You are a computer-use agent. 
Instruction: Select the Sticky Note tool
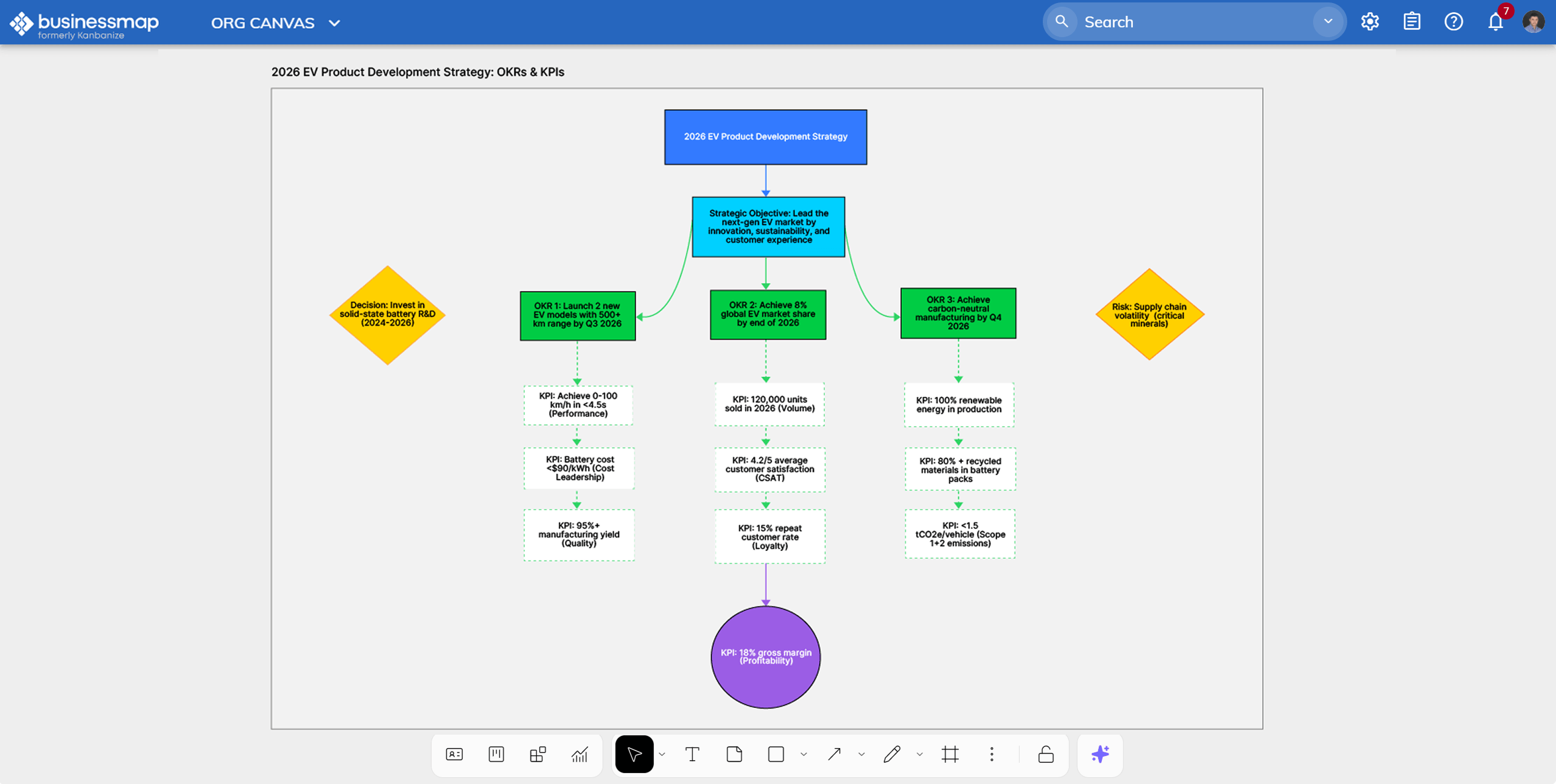734,754
